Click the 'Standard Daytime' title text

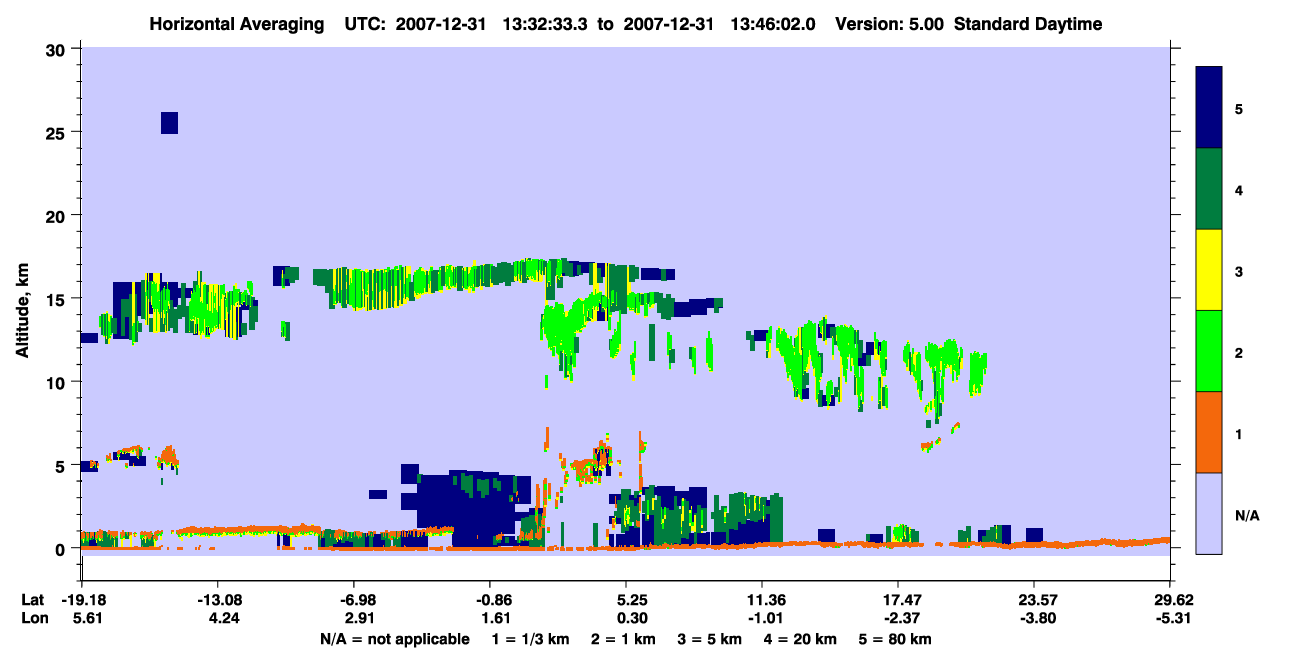click(1028, 24)
